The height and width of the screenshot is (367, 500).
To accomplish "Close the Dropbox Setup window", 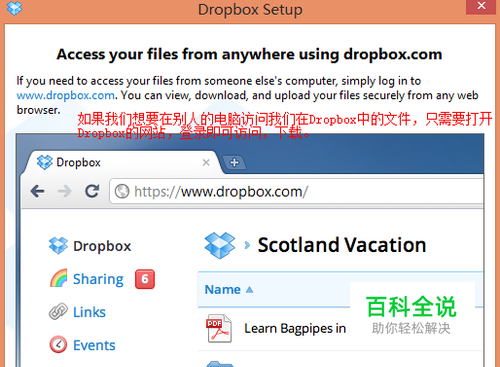I will (x=481, y=7).
